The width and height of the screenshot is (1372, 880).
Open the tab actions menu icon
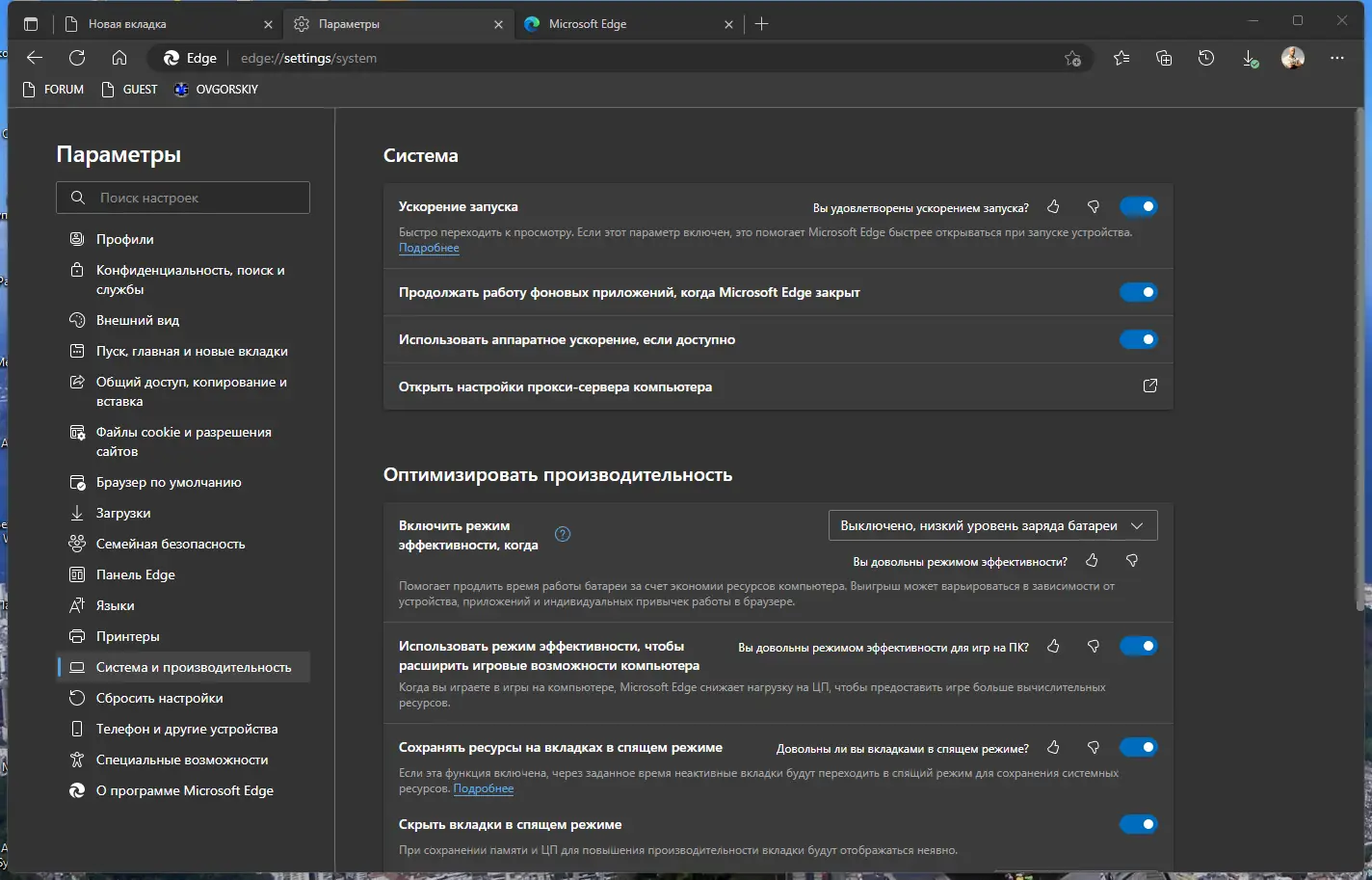(x=31, y=24)
